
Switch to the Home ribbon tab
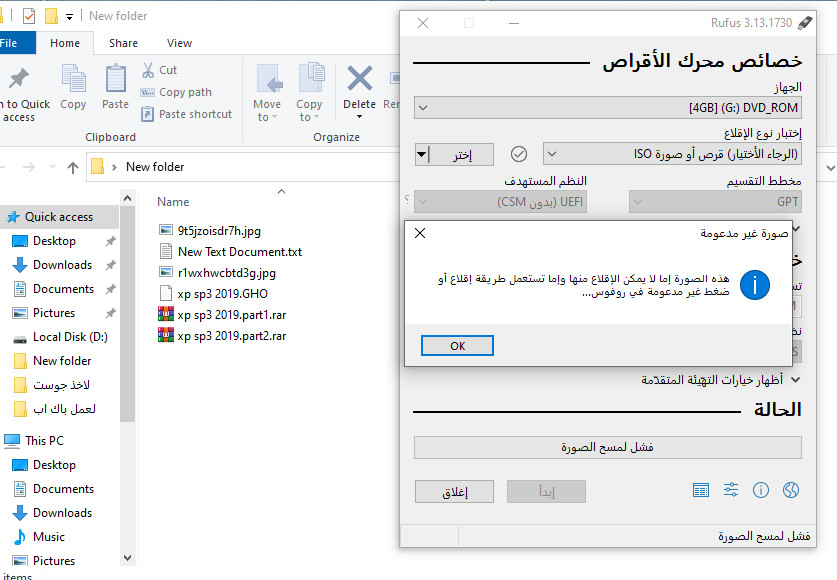click(x=65, y=43)
